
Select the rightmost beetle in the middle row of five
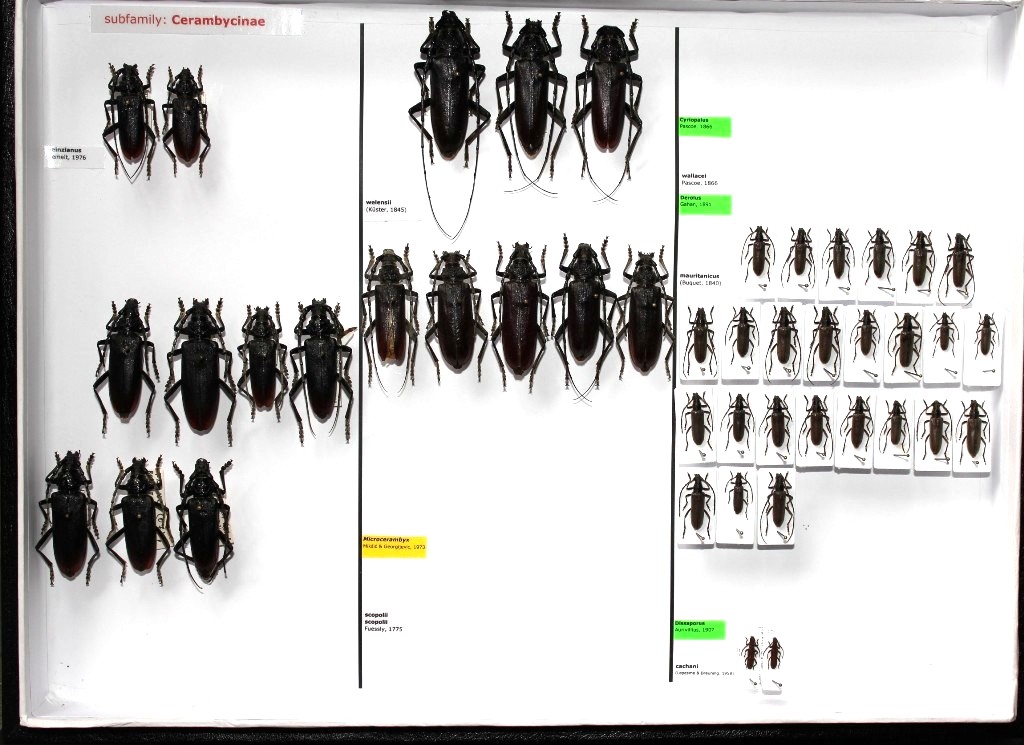point(646,310)
